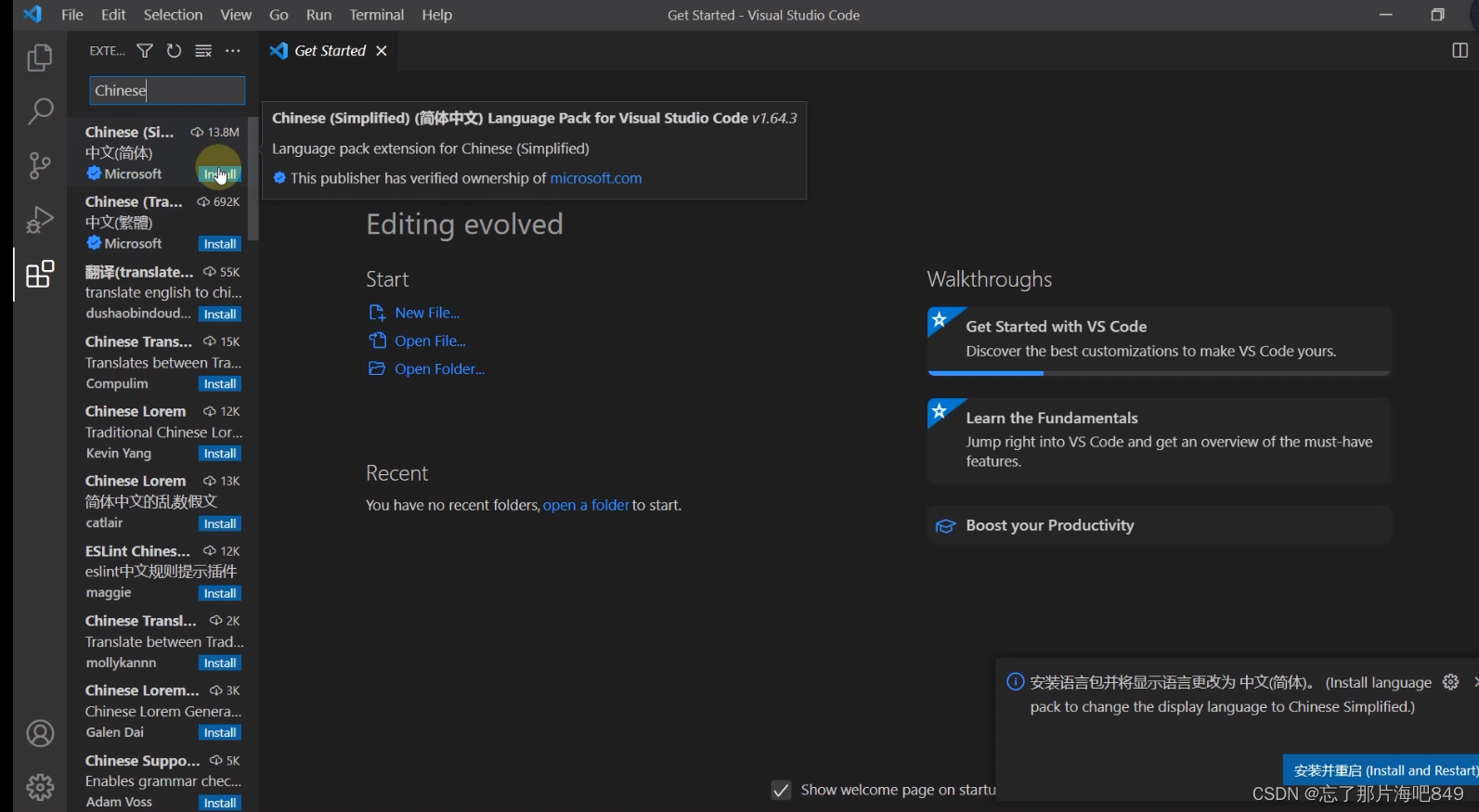Open the Terminal menu
Screen dimensions: 1479x812
pyautogui.click(x=377, y=15)
